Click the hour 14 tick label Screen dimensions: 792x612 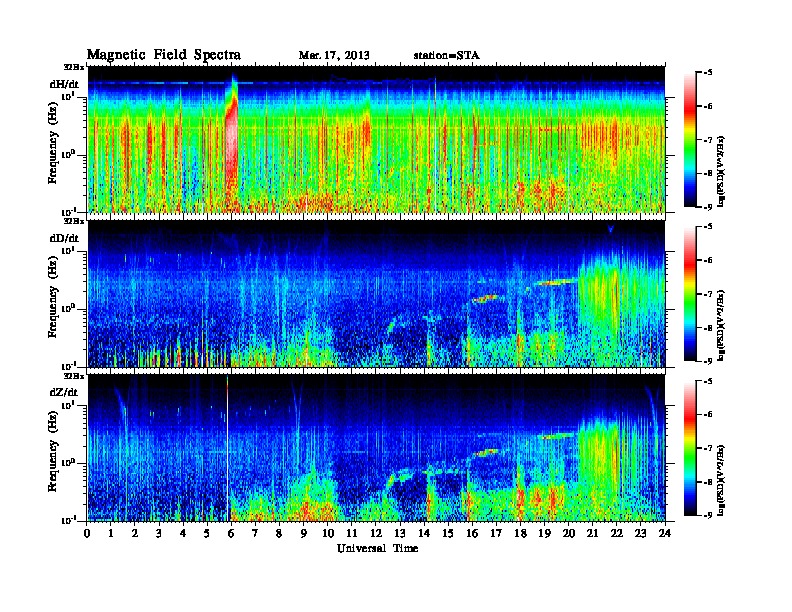(424, 533)
